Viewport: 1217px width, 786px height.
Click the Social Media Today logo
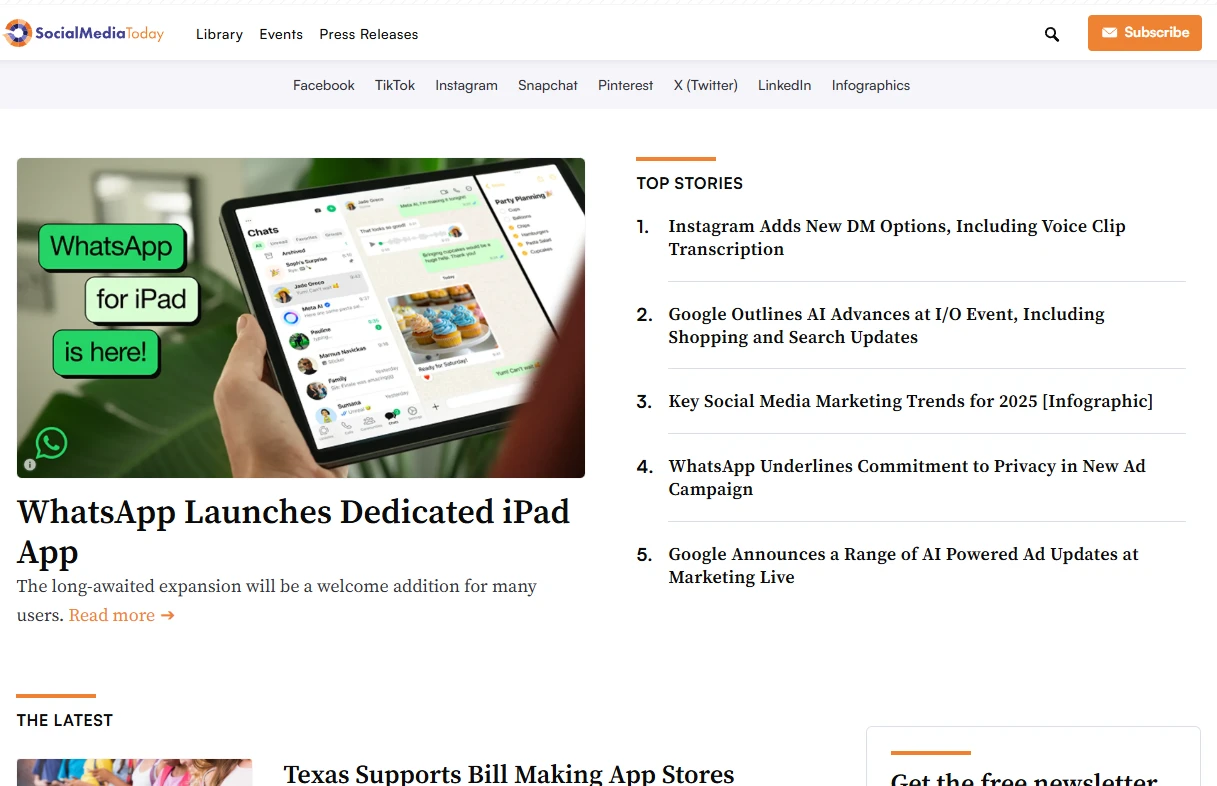[x=84, y=33]
